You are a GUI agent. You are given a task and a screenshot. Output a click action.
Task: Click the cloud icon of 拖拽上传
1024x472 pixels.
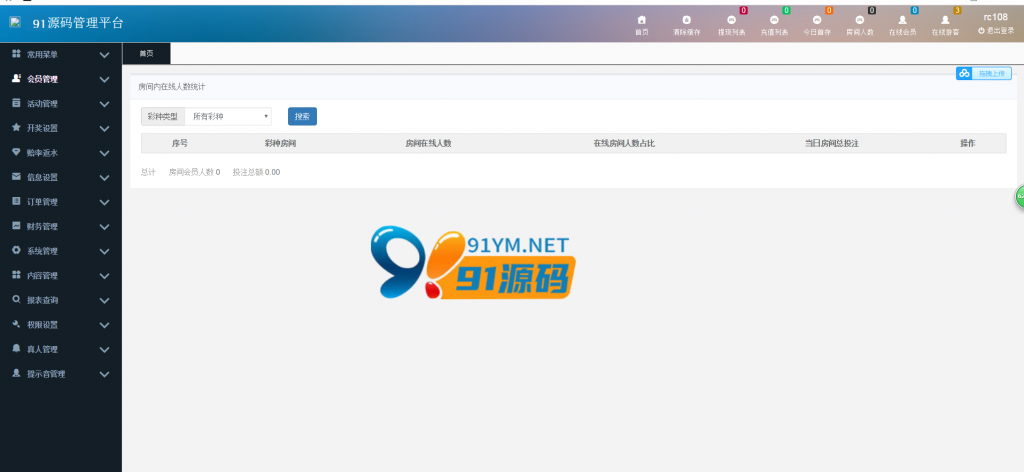[964, 74]
